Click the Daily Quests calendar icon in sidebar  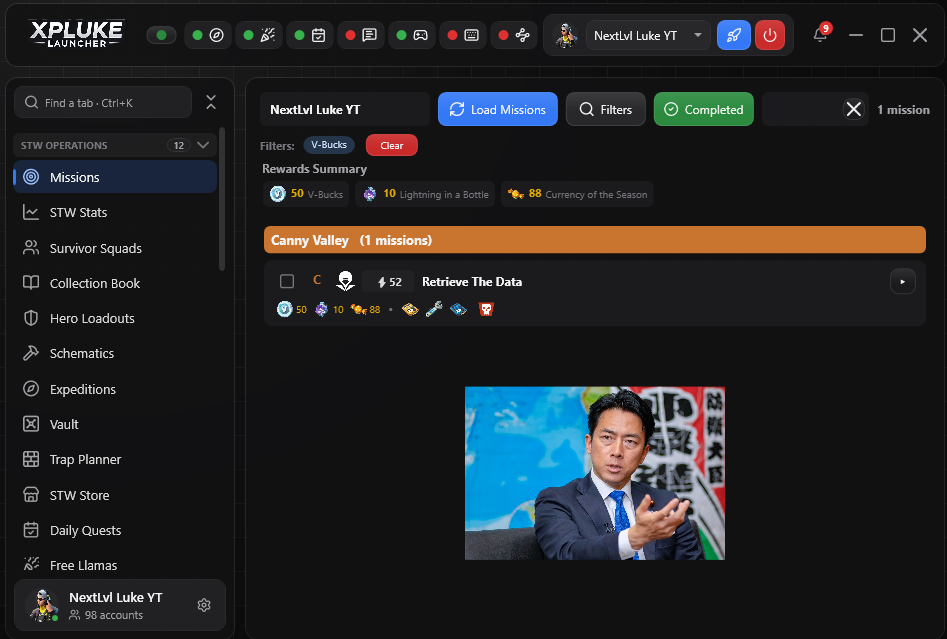[x=31, y=530]
